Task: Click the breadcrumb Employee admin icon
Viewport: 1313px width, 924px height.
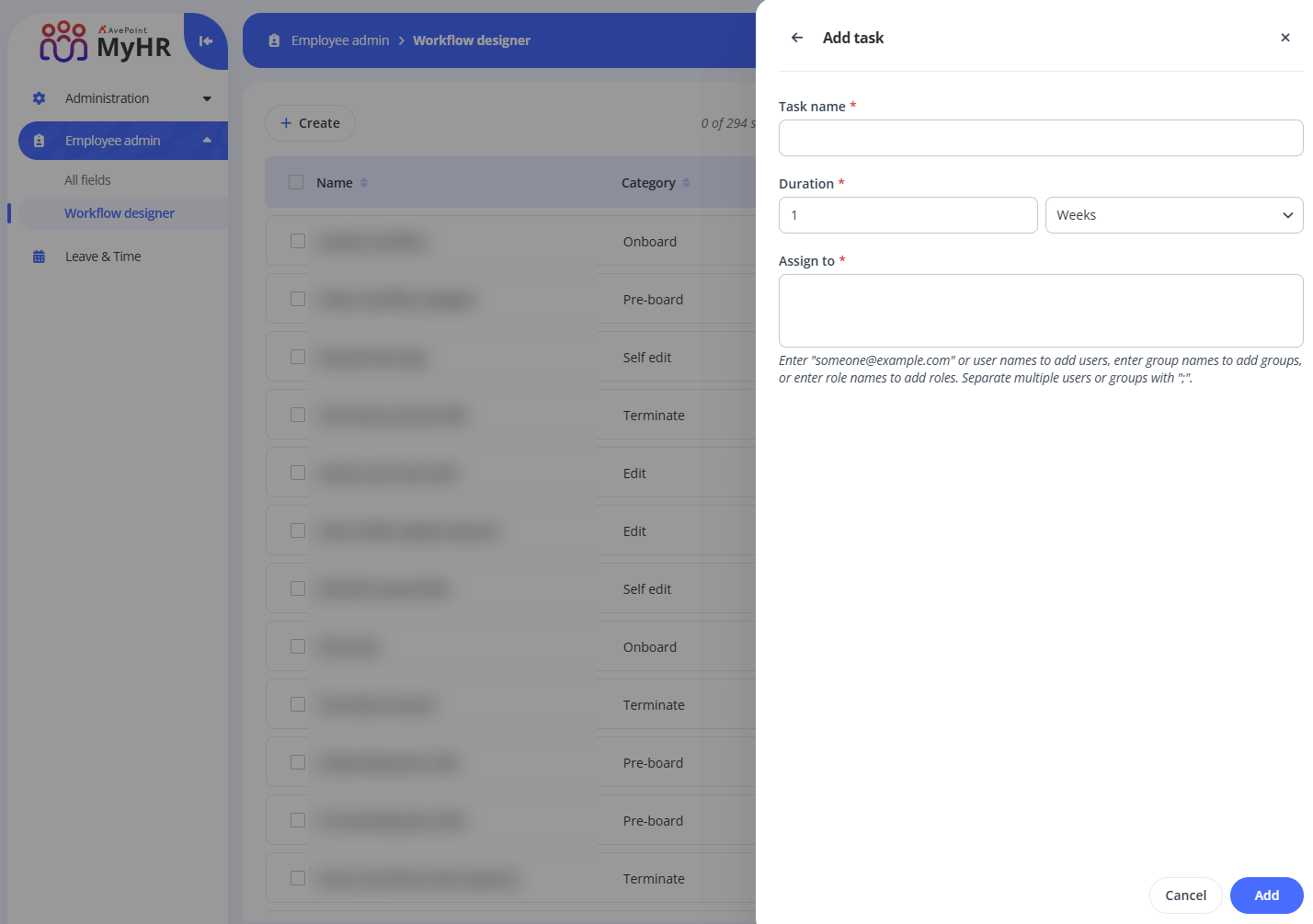Action: click(274, 40)
